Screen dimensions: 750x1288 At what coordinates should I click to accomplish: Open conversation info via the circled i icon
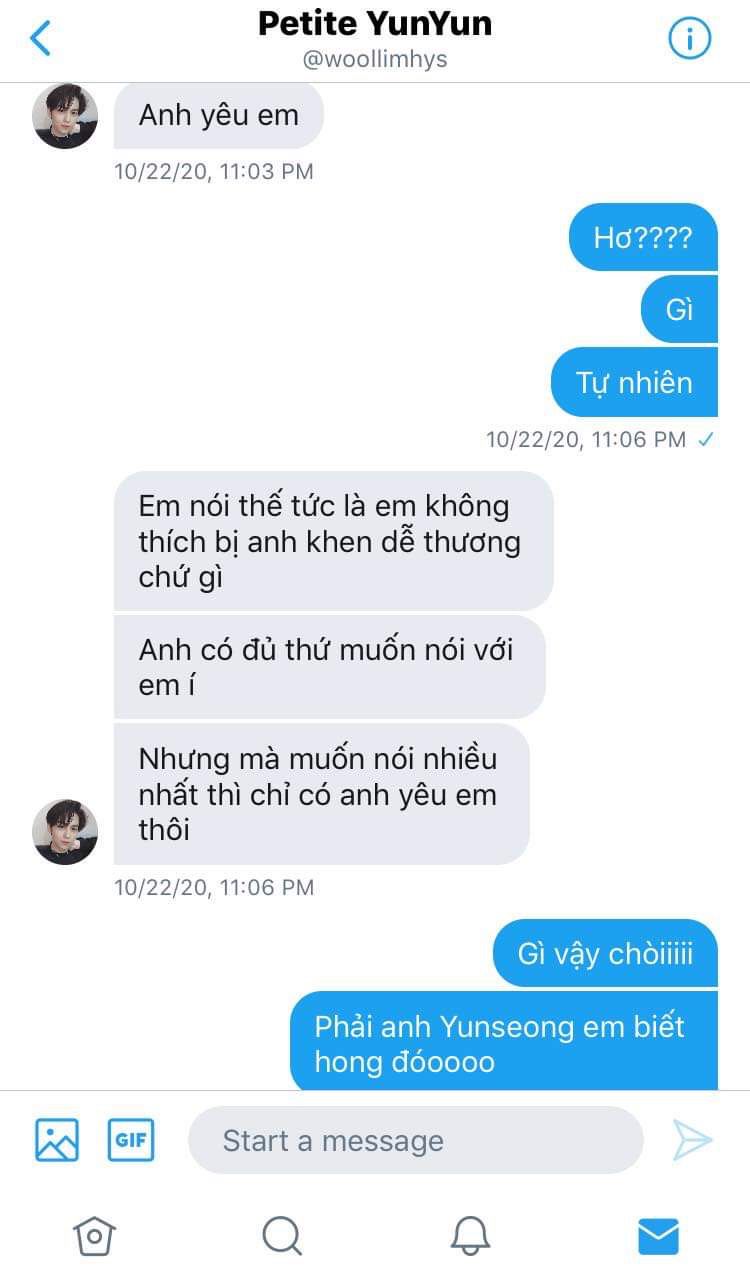[689, 38]
